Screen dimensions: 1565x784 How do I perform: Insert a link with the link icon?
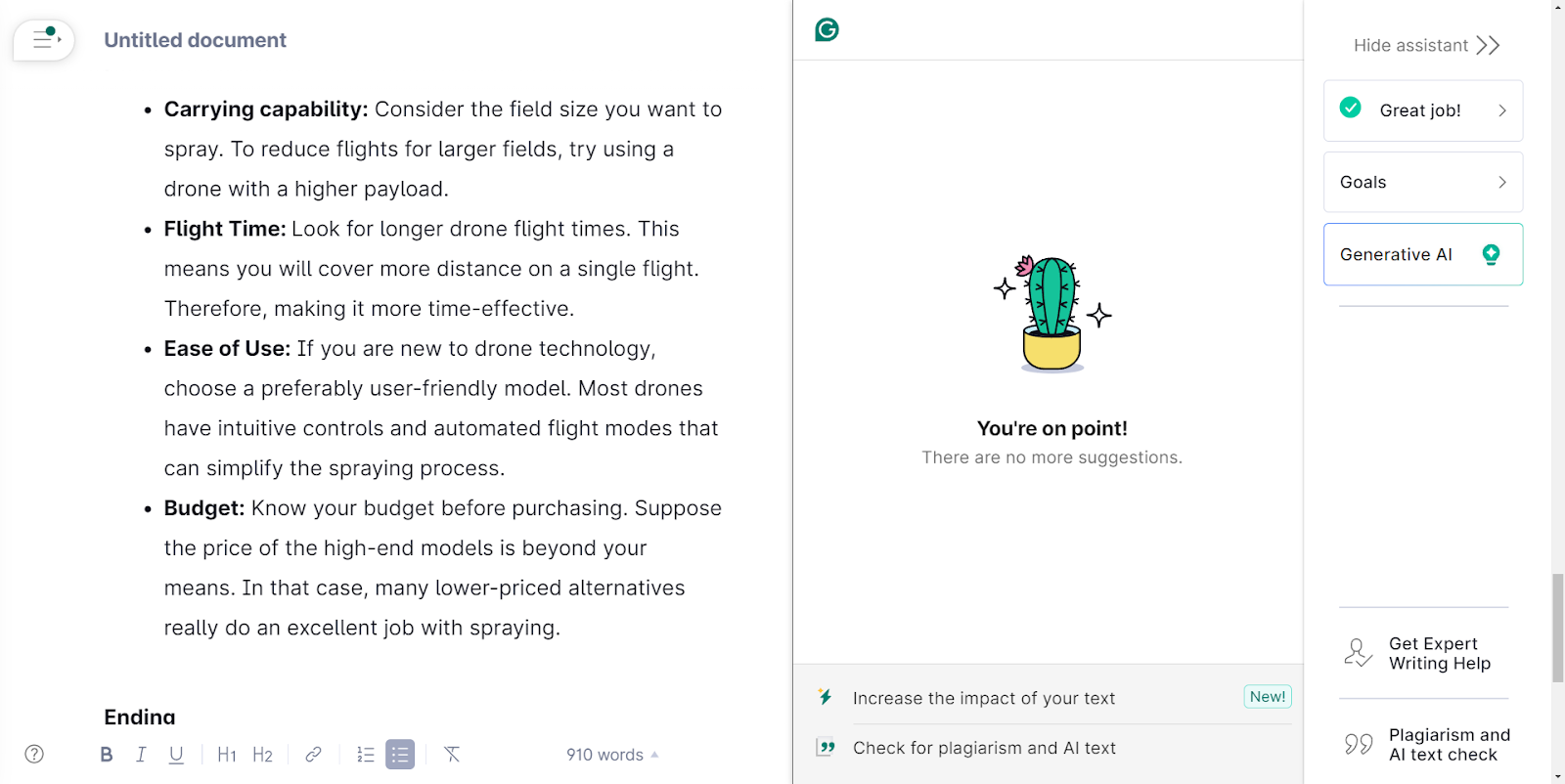tap(313, 754)
